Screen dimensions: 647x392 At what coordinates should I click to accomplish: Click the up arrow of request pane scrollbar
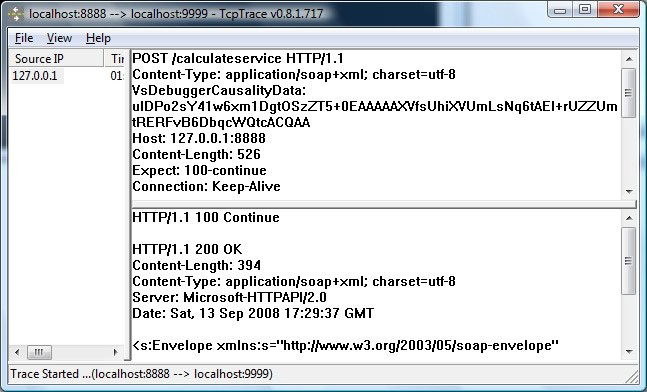629,59
